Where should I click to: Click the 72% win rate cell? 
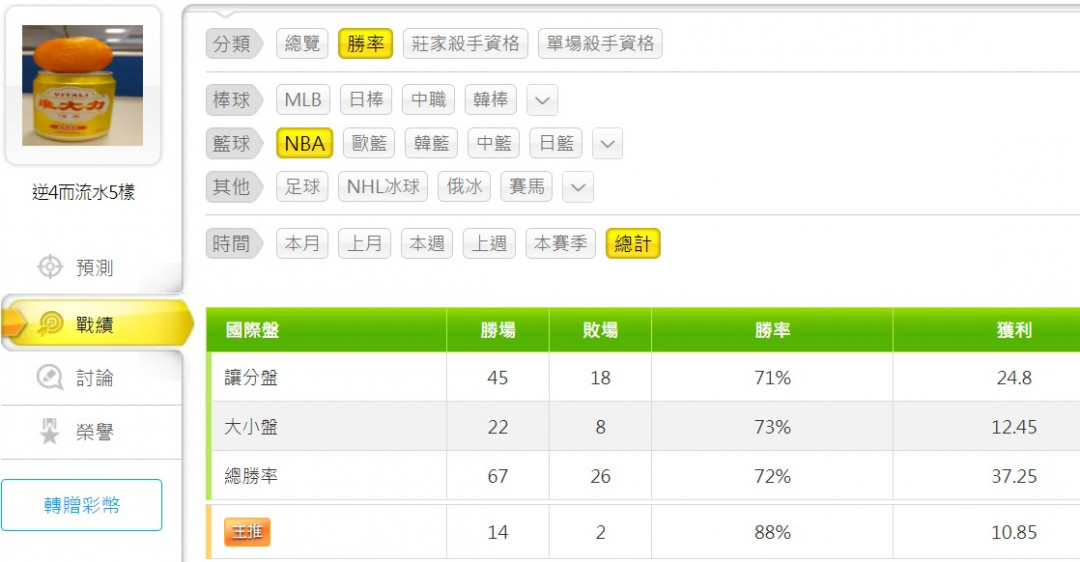pos(772,476)
